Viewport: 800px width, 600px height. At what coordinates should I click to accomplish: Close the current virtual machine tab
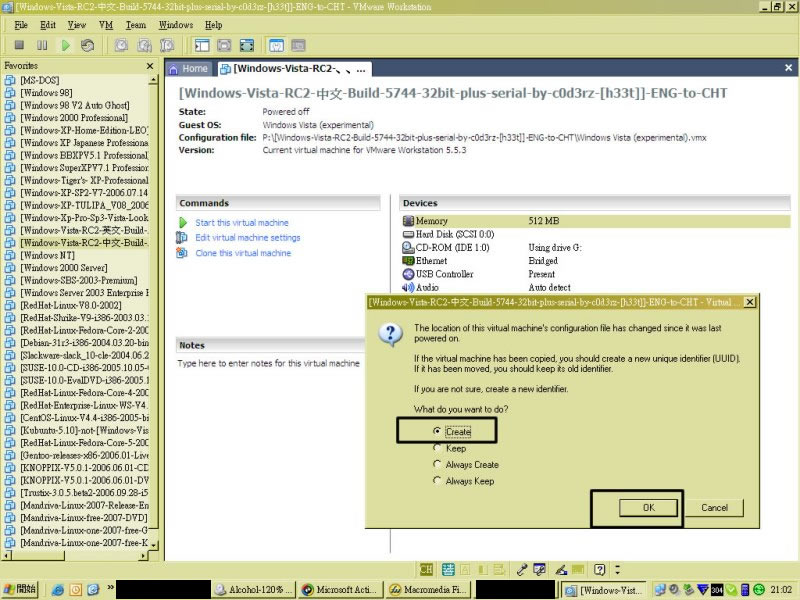[x=788, y=68]
